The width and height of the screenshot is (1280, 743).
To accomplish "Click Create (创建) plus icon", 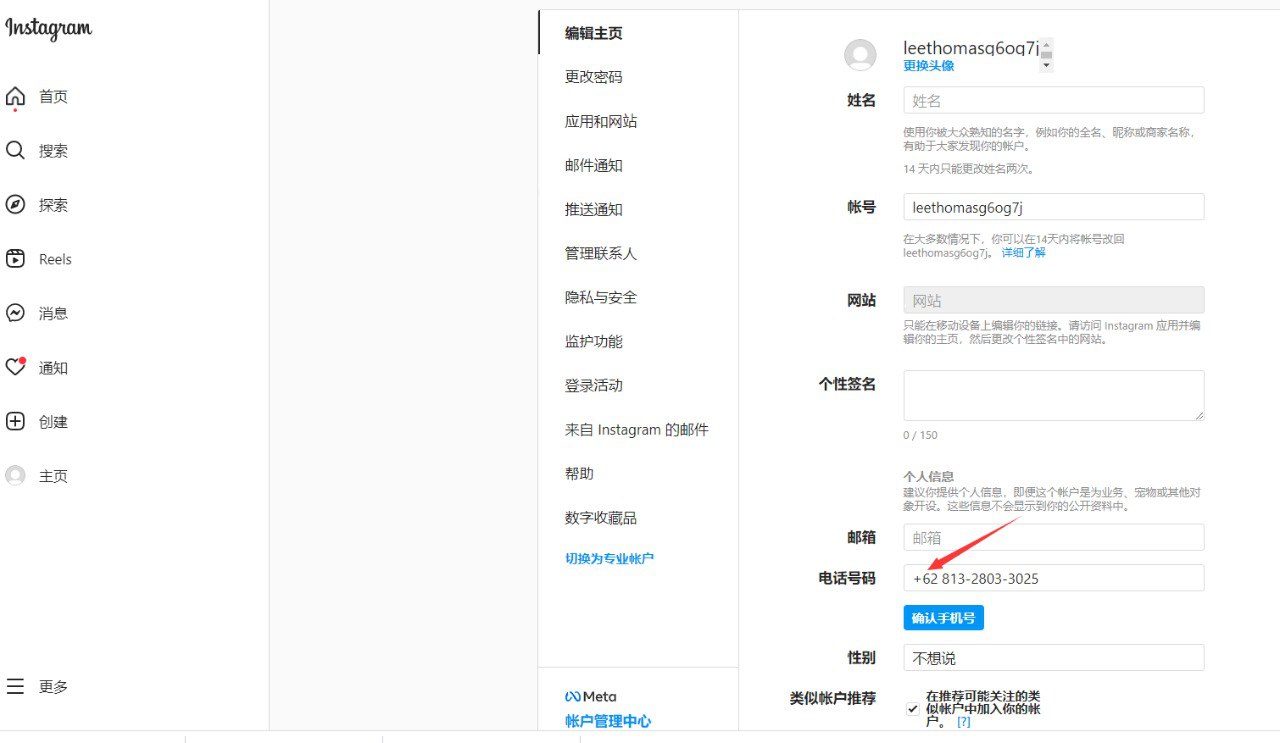I will tap(15, 422).
